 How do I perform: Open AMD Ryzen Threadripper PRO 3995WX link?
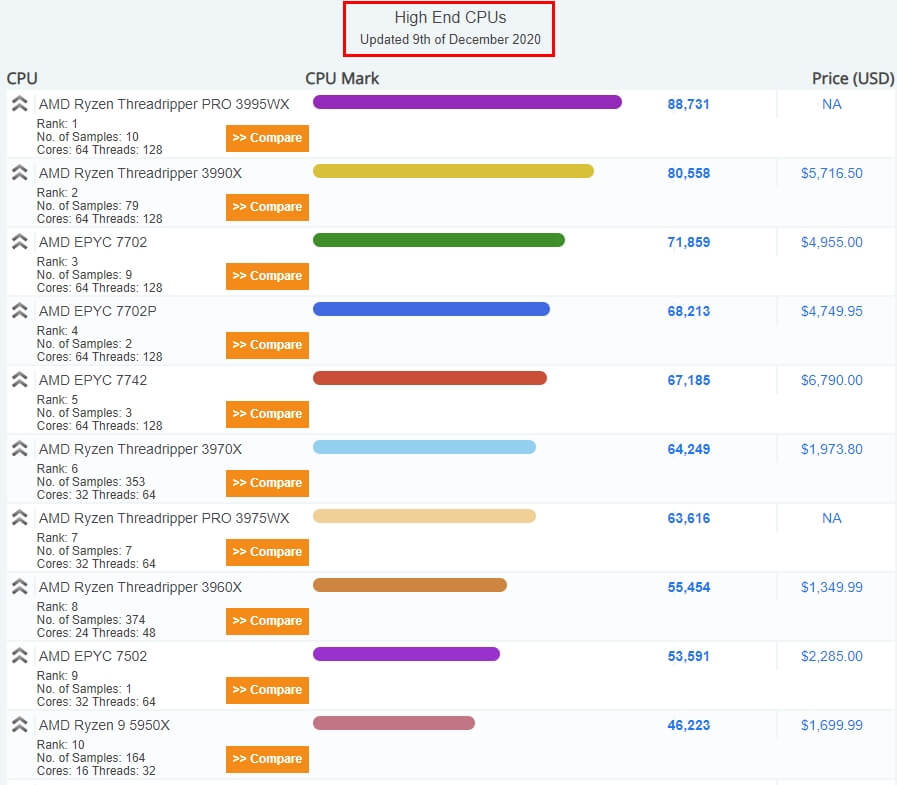coord(164,104)
